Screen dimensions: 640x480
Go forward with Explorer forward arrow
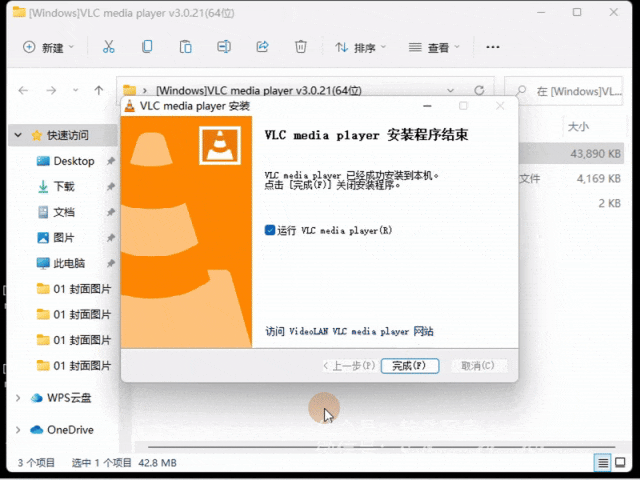pos(51,90)
